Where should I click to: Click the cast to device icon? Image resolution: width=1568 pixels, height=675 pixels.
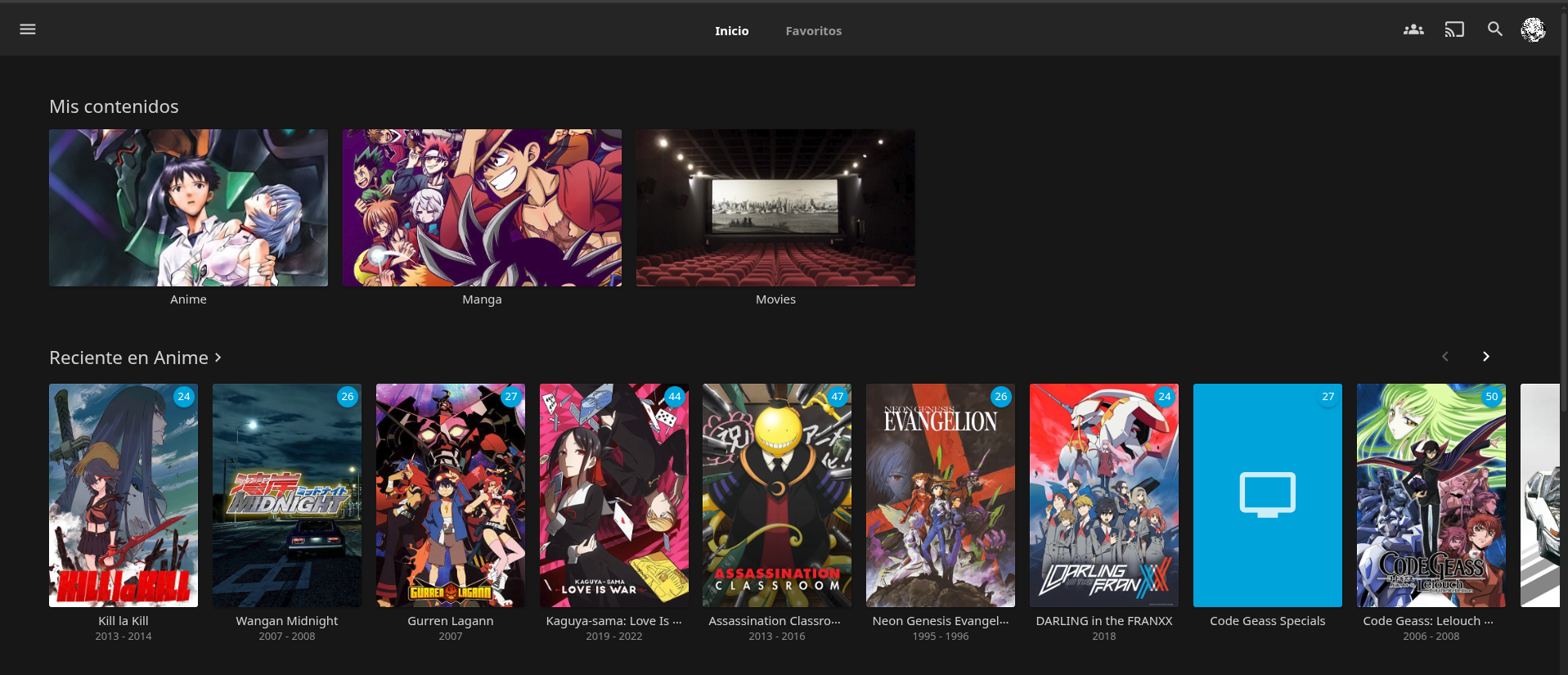pos(1454,29)
